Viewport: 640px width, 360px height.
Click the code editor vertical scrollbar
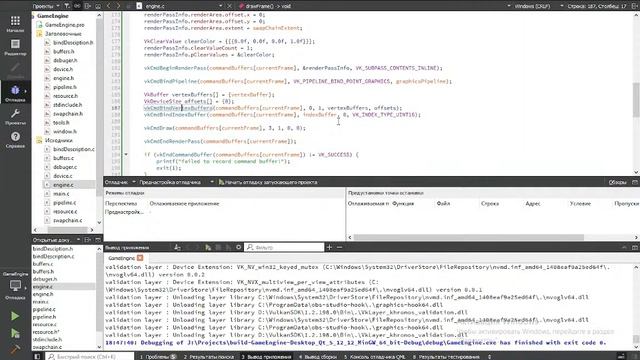pyautogui.click(x=636, y=99)
